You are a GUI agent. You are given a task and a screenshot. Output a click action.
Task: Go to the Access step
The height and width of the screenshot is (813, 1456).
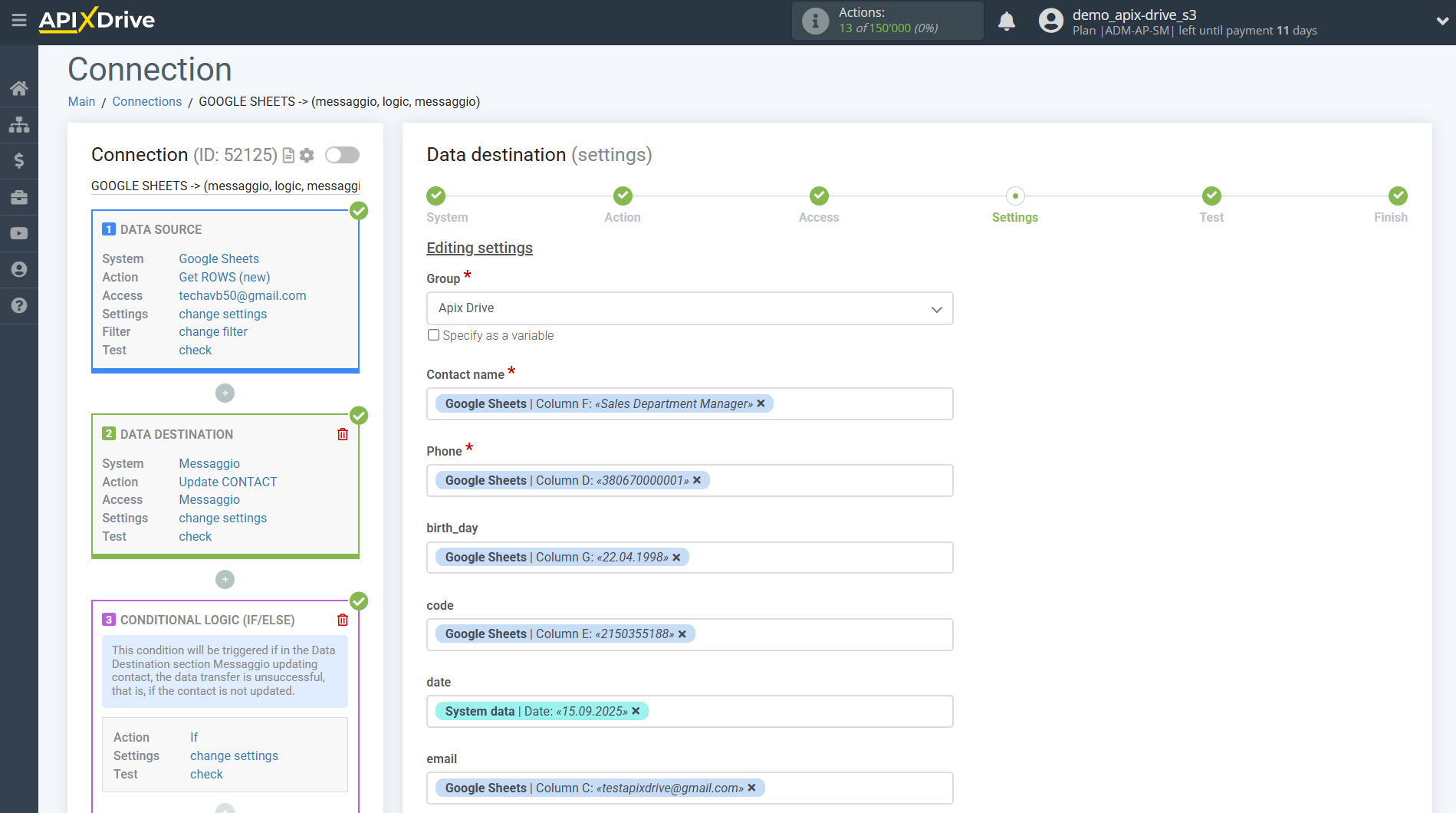click(819, 196)
